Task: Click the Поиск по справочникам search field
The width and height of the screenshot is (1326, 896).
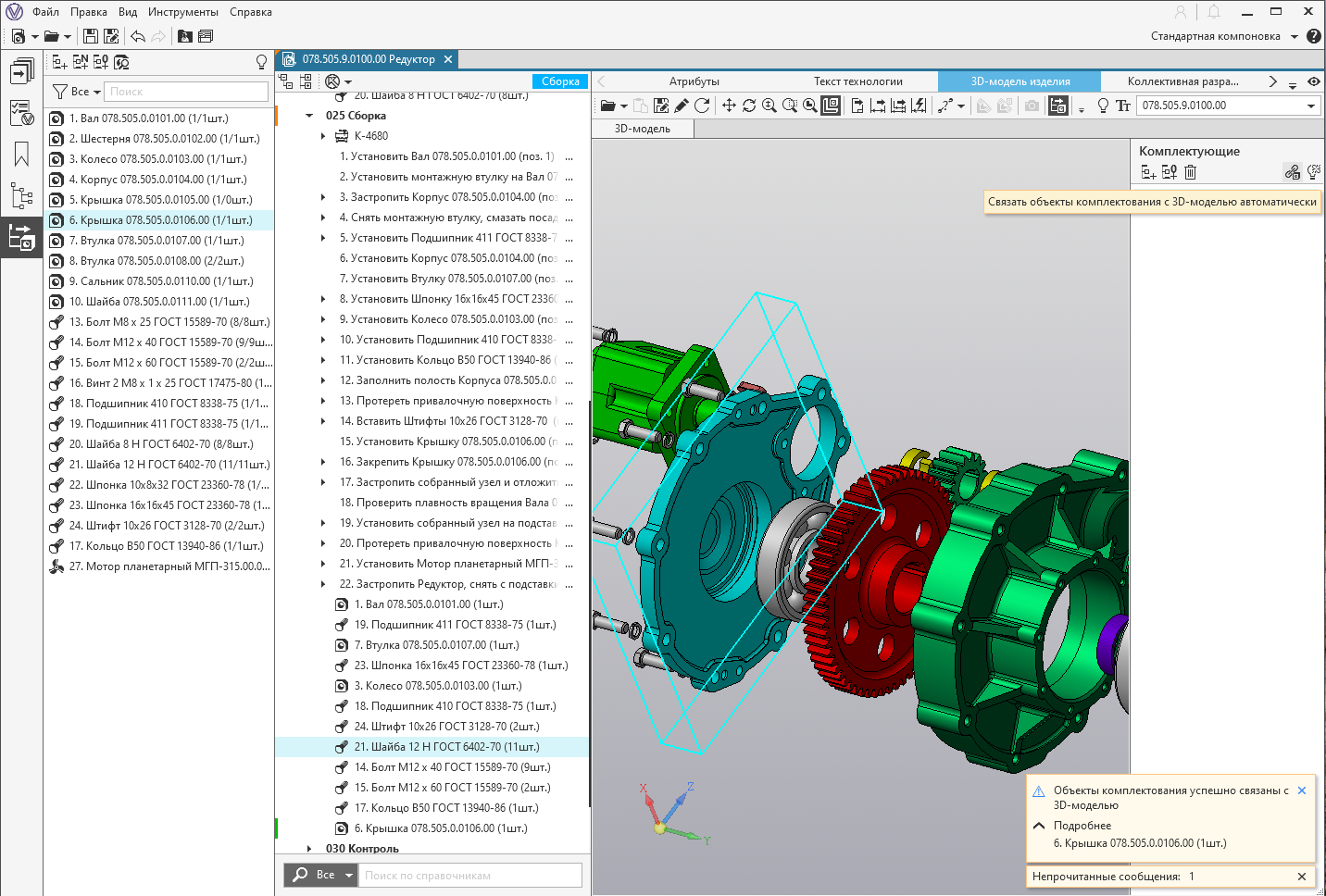Action: coord(469,875)
